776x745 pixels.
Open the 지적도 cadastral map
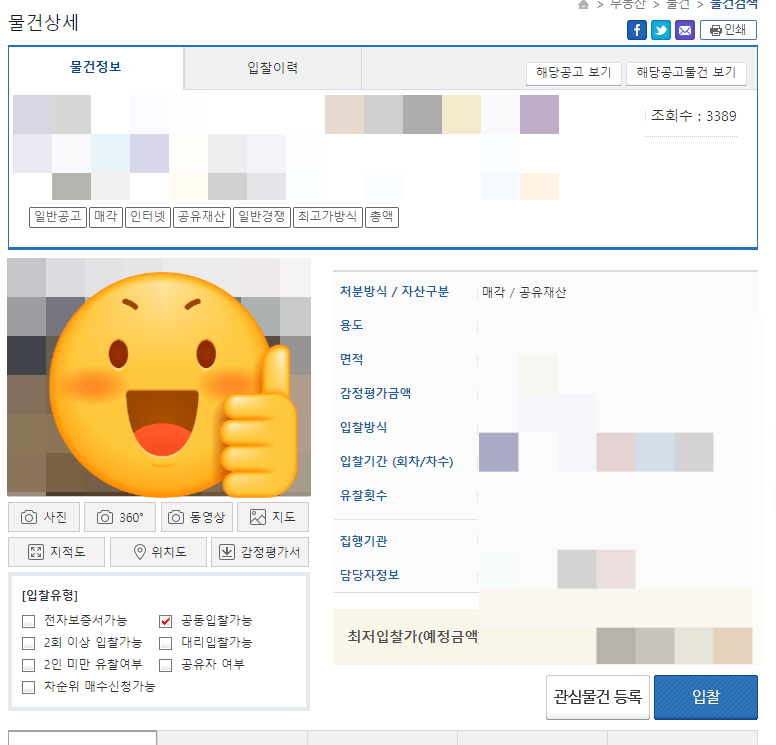point(56,552)
